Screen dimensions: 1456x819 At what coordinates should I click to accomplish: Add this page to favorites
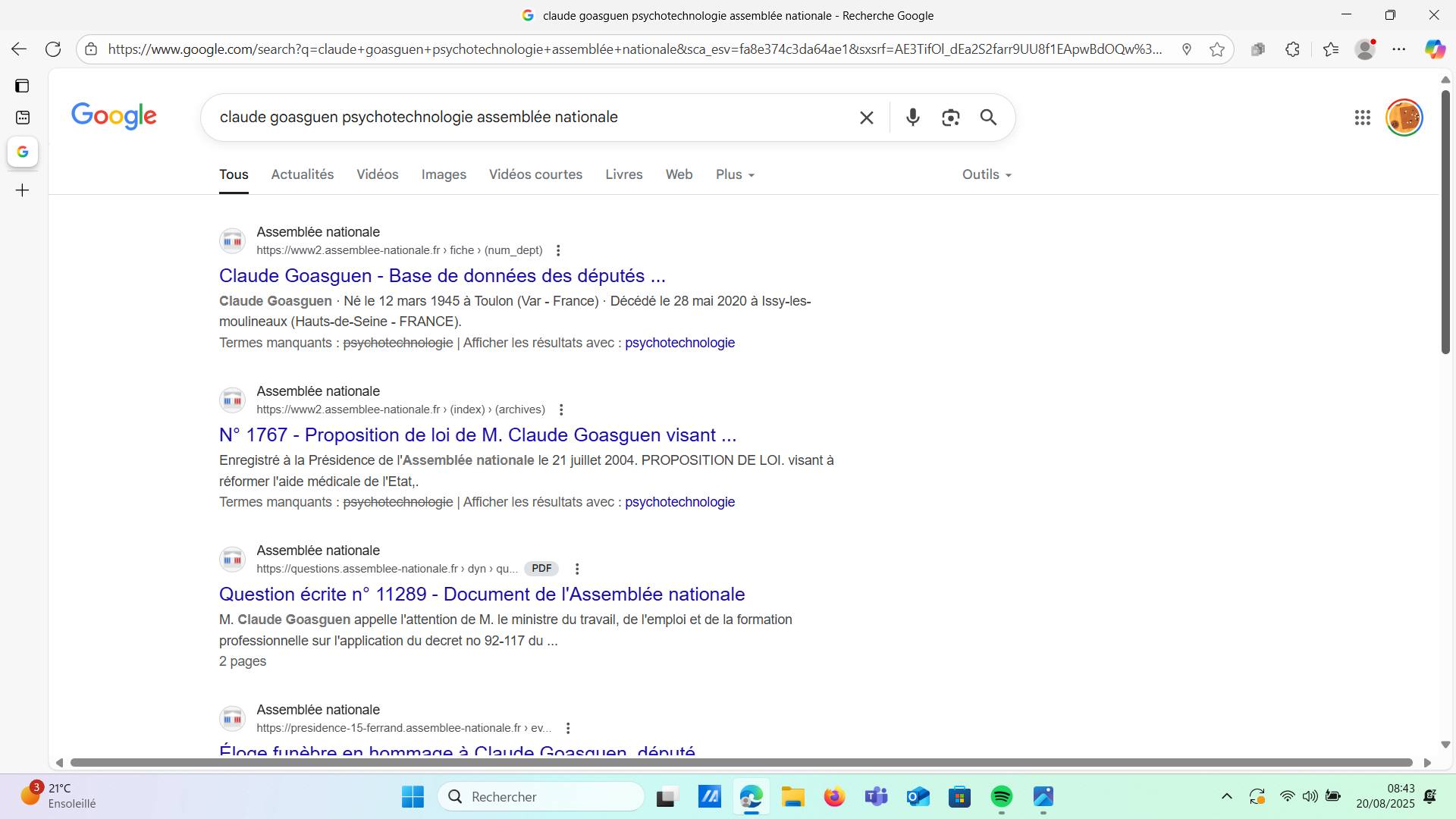1217,49
